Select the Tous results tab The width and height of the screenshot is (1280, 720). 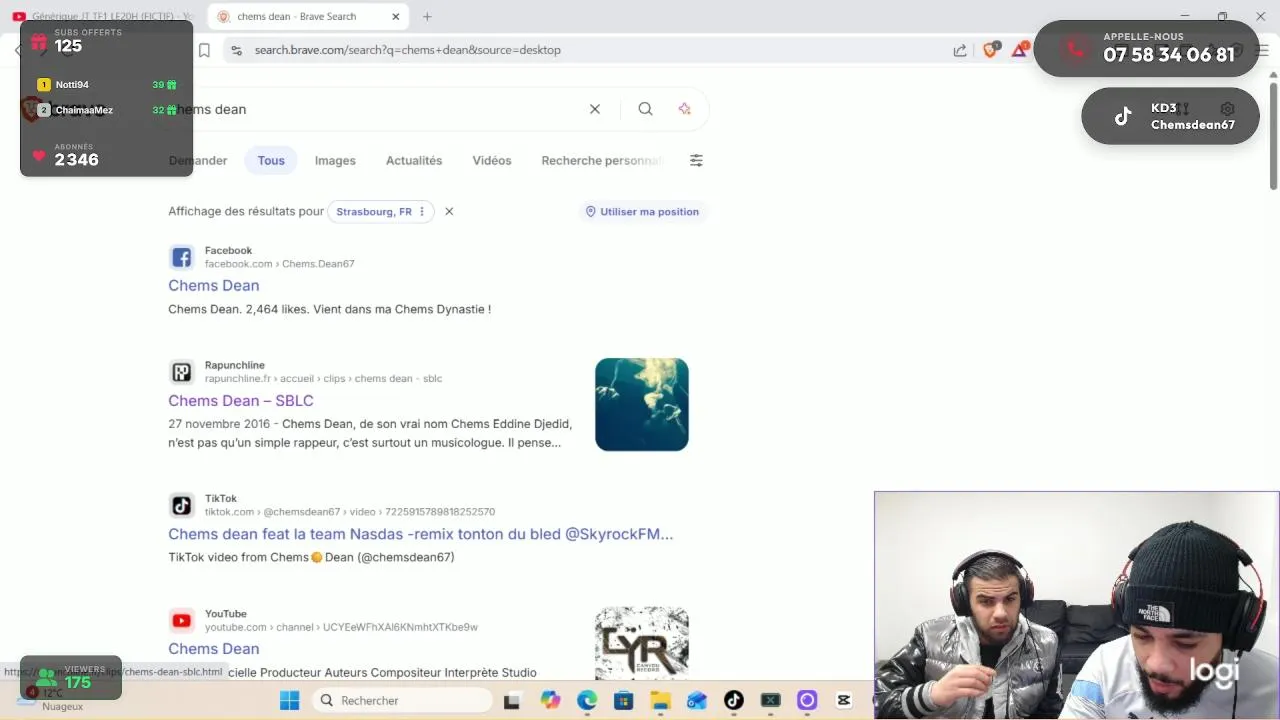pos(271,160)
